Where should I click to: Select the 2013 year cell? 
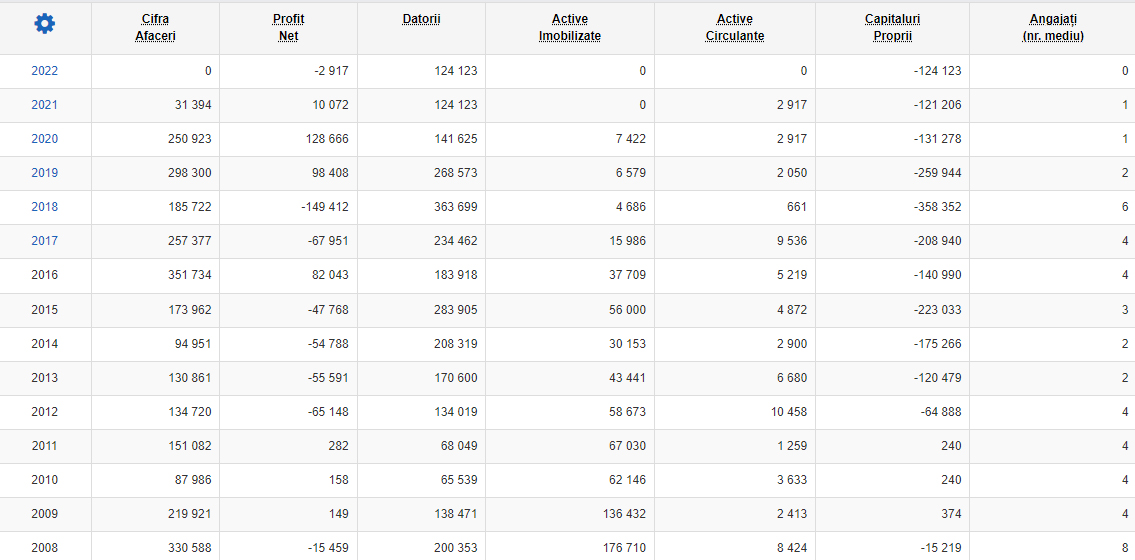pyautogui.click(x=45, y=378)
